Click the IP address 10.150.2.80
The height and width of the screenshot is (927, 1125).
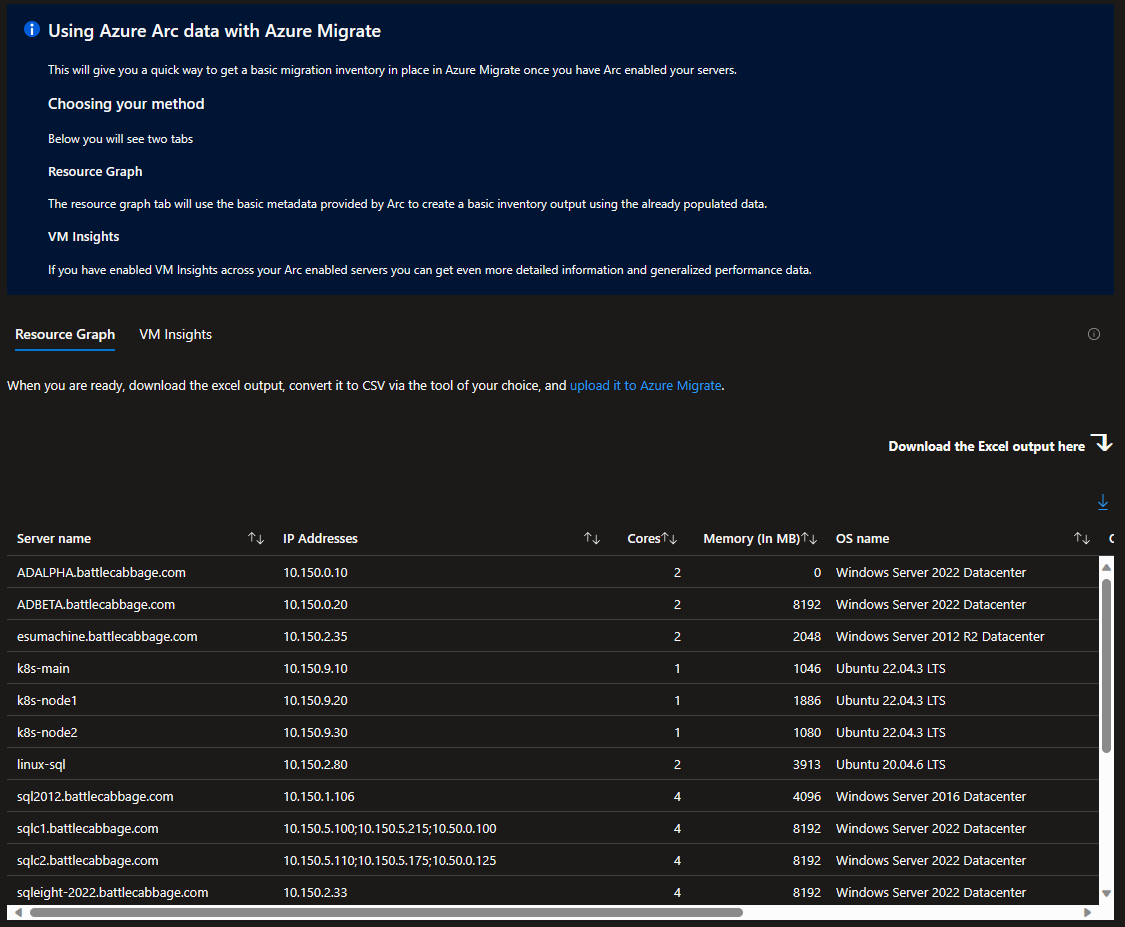(x=315, y=764)
